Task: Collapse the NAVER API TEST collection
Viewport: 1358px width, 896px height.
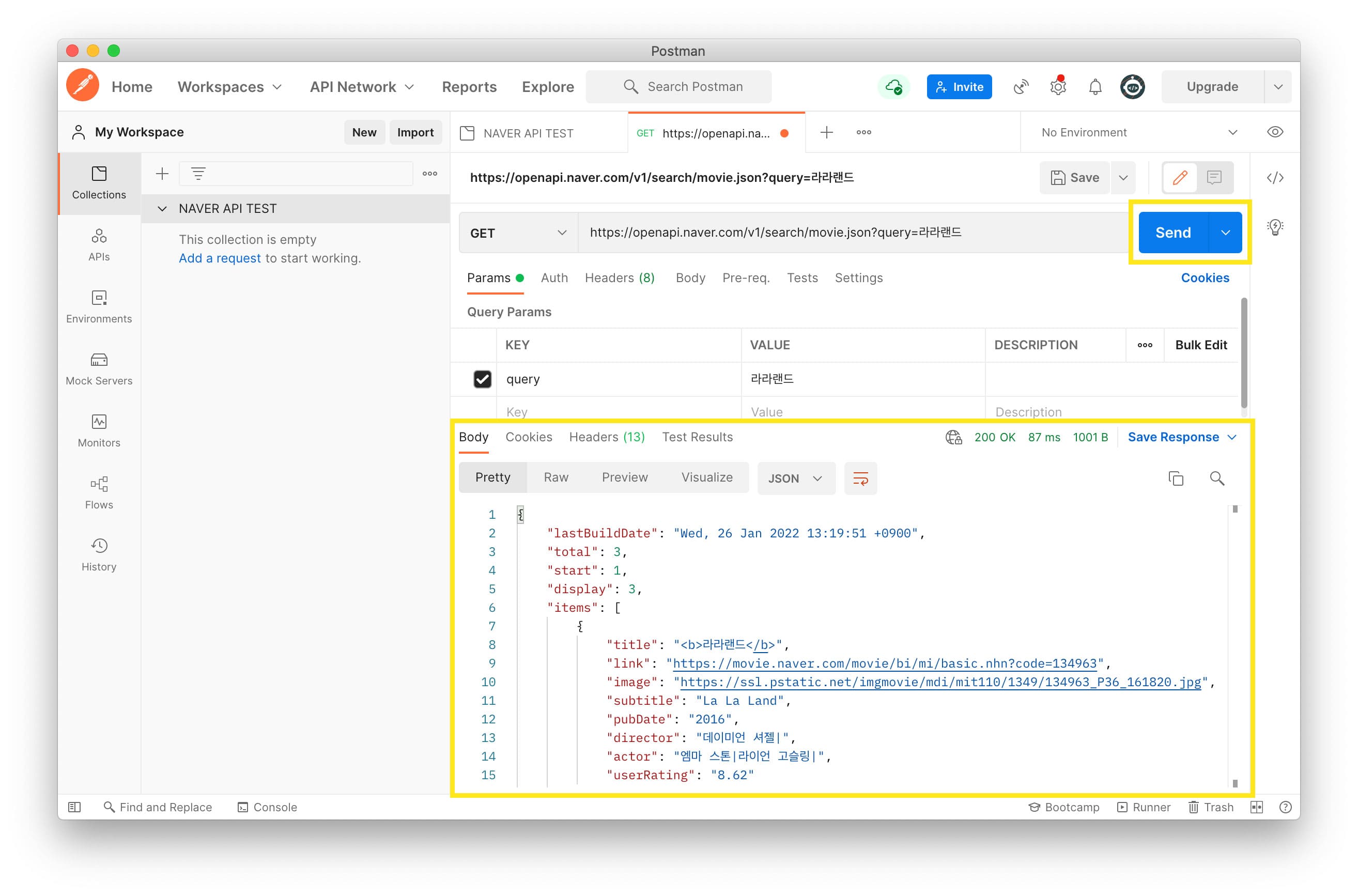Action: [162, 209]
